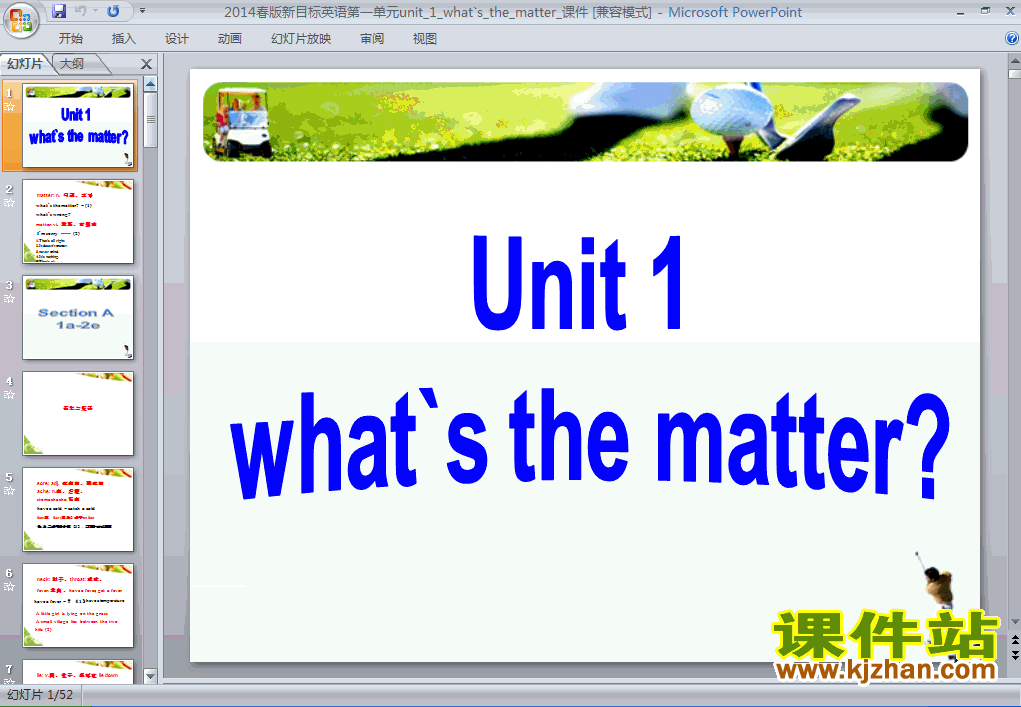The image size is (1021, 707).
Task: Go to previous slide with double-up arrow
Action: click(x=1014, y=641)
